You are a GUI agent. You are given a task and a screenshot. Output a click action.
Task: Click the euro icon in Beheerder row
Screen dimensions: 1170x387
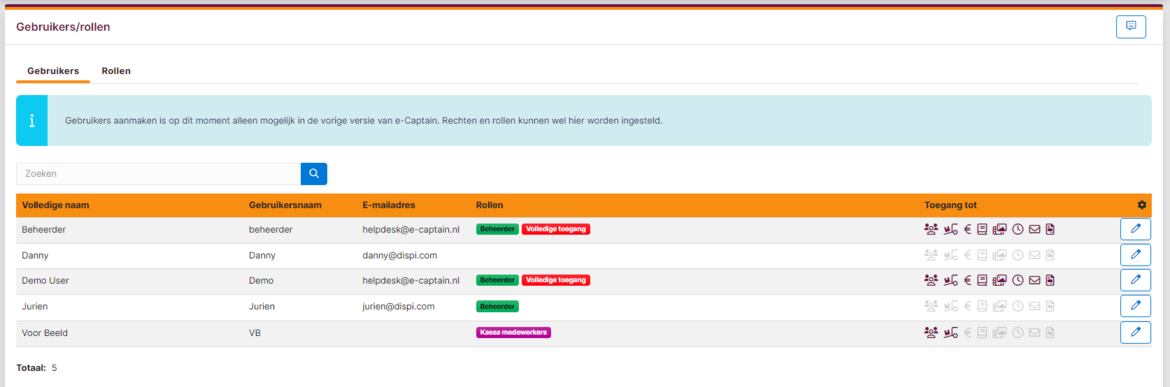968,230
